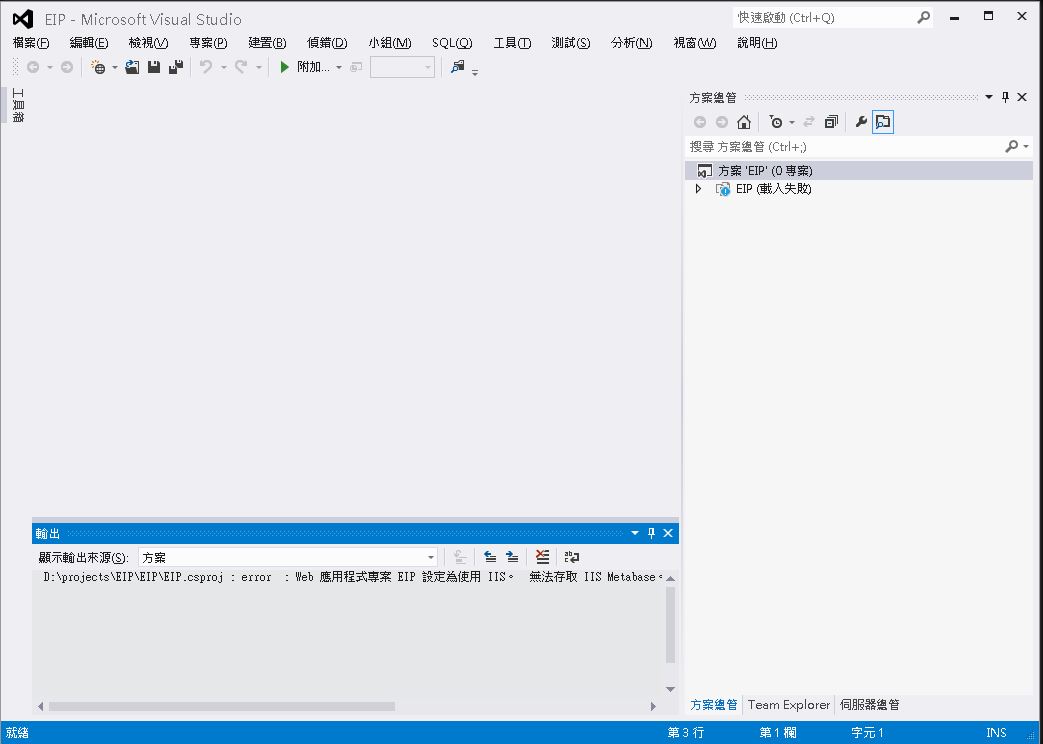Screen dimensions: 1043x744
Task: Clear the output window using the clear icon
Action: point(542,557)
